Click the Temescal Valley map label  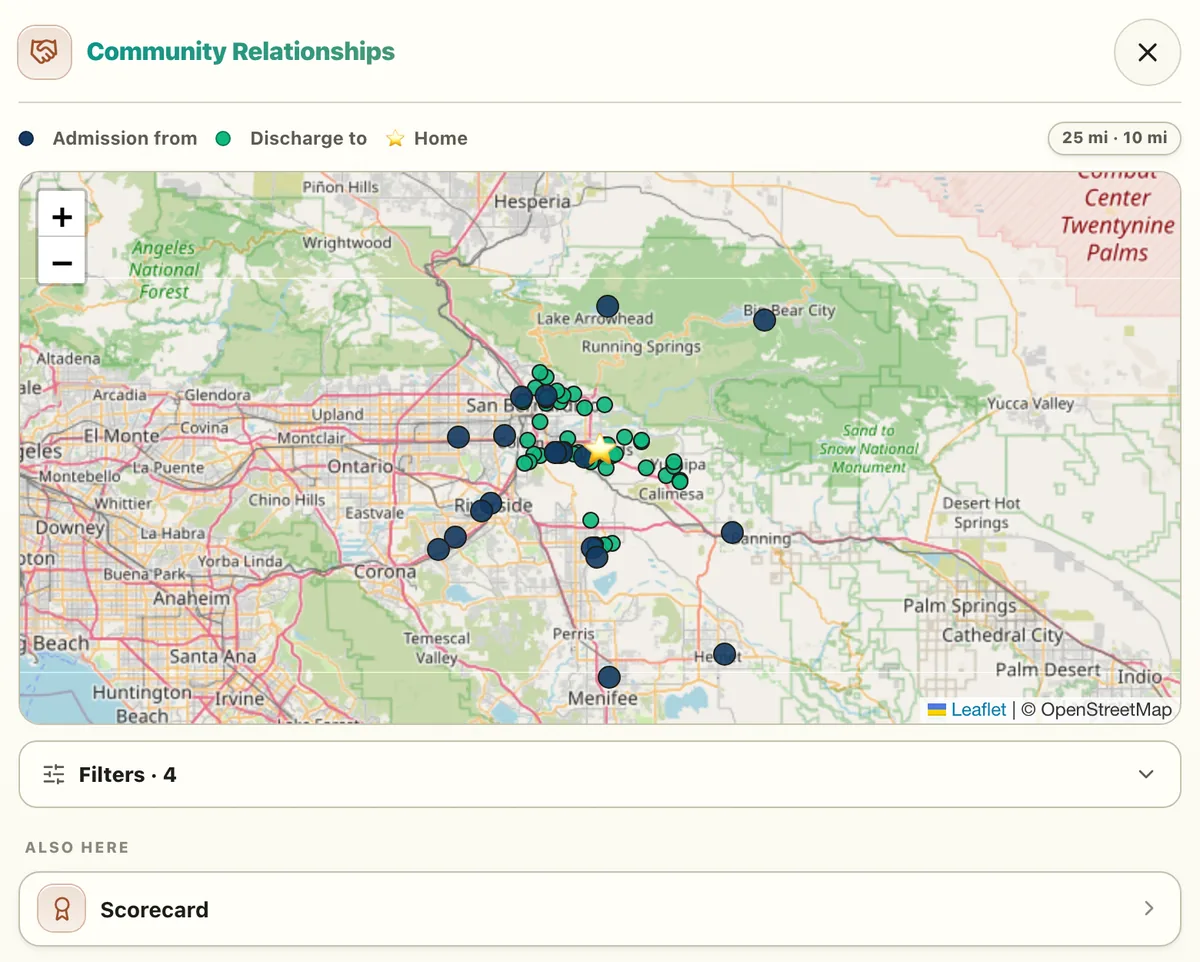point(437,648)
